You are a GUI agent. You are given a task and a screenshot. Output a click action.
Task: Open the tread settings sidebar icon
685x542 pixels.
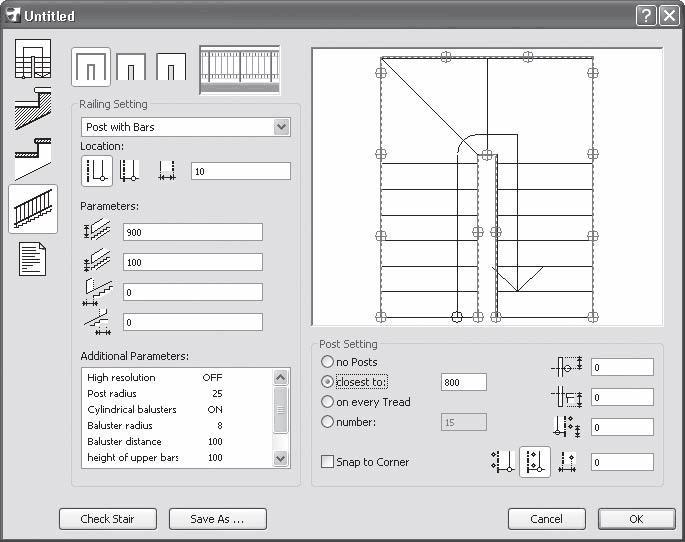[x=32, y=158]
